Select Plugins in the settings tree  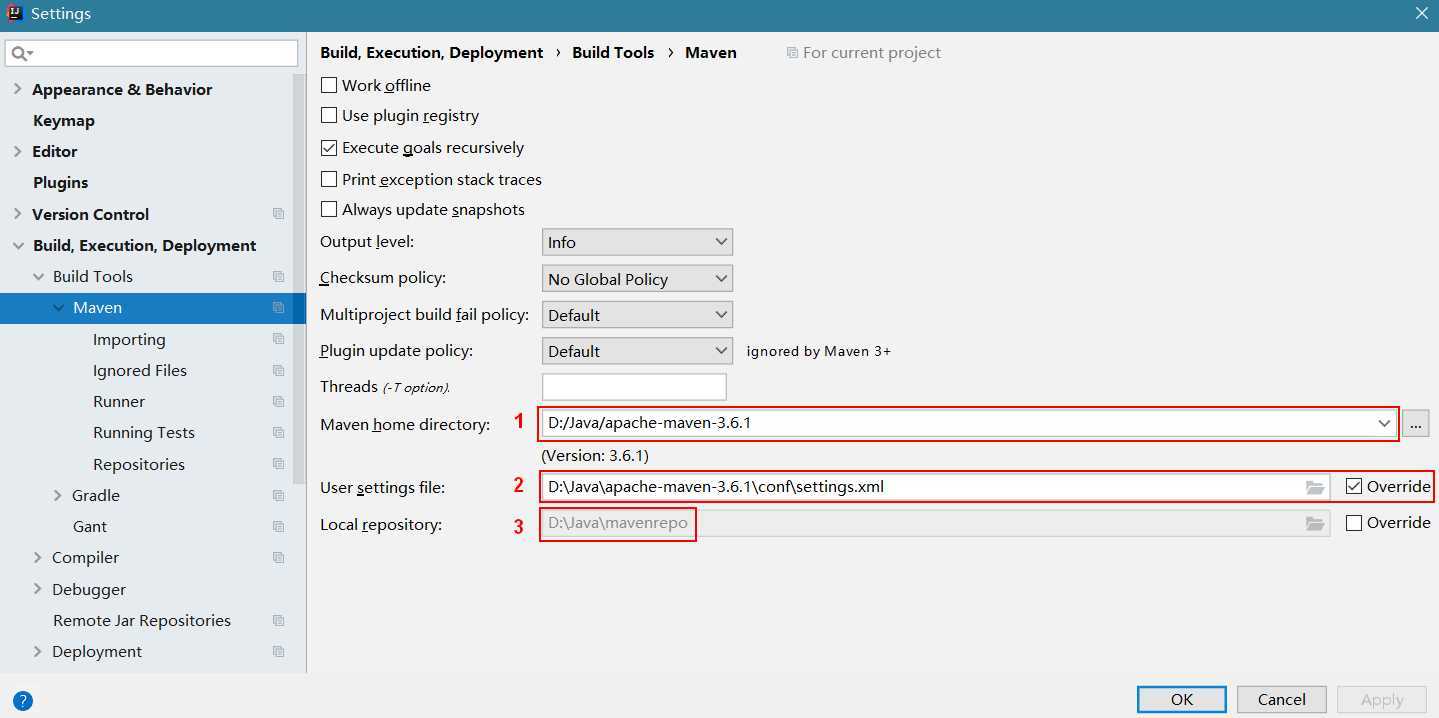tap(61, 182)
